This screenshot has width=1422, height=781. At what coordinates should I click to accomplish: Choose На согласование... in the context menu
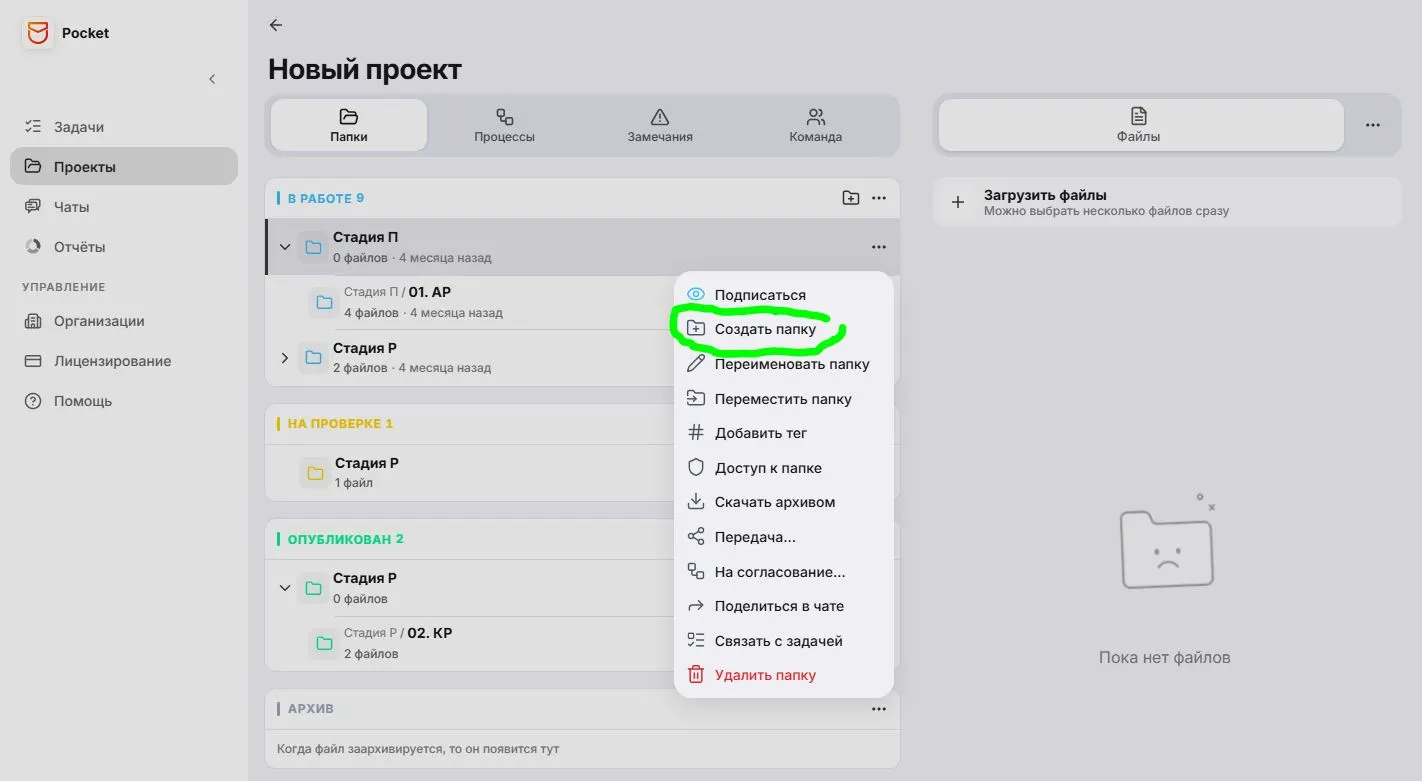point(783,572)
